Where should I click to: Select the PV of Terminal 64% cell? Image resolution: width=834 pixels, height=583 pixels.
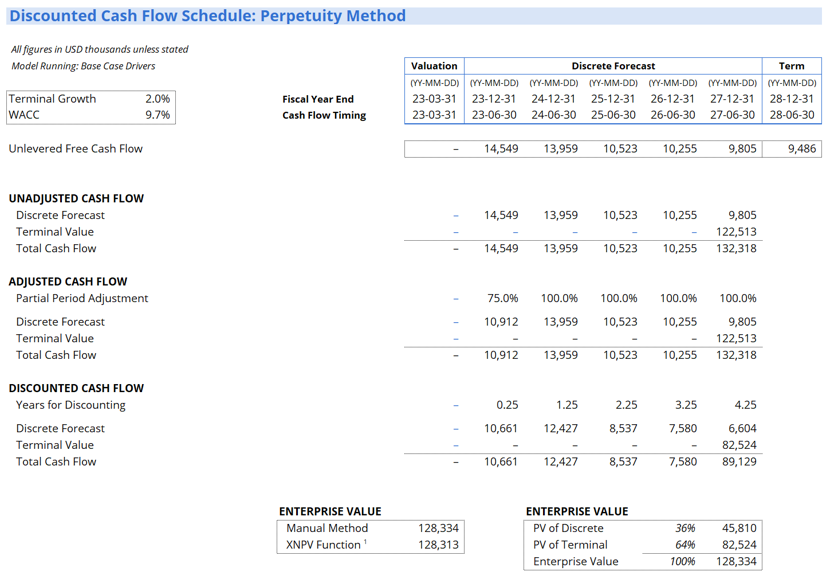click(684, 545)
